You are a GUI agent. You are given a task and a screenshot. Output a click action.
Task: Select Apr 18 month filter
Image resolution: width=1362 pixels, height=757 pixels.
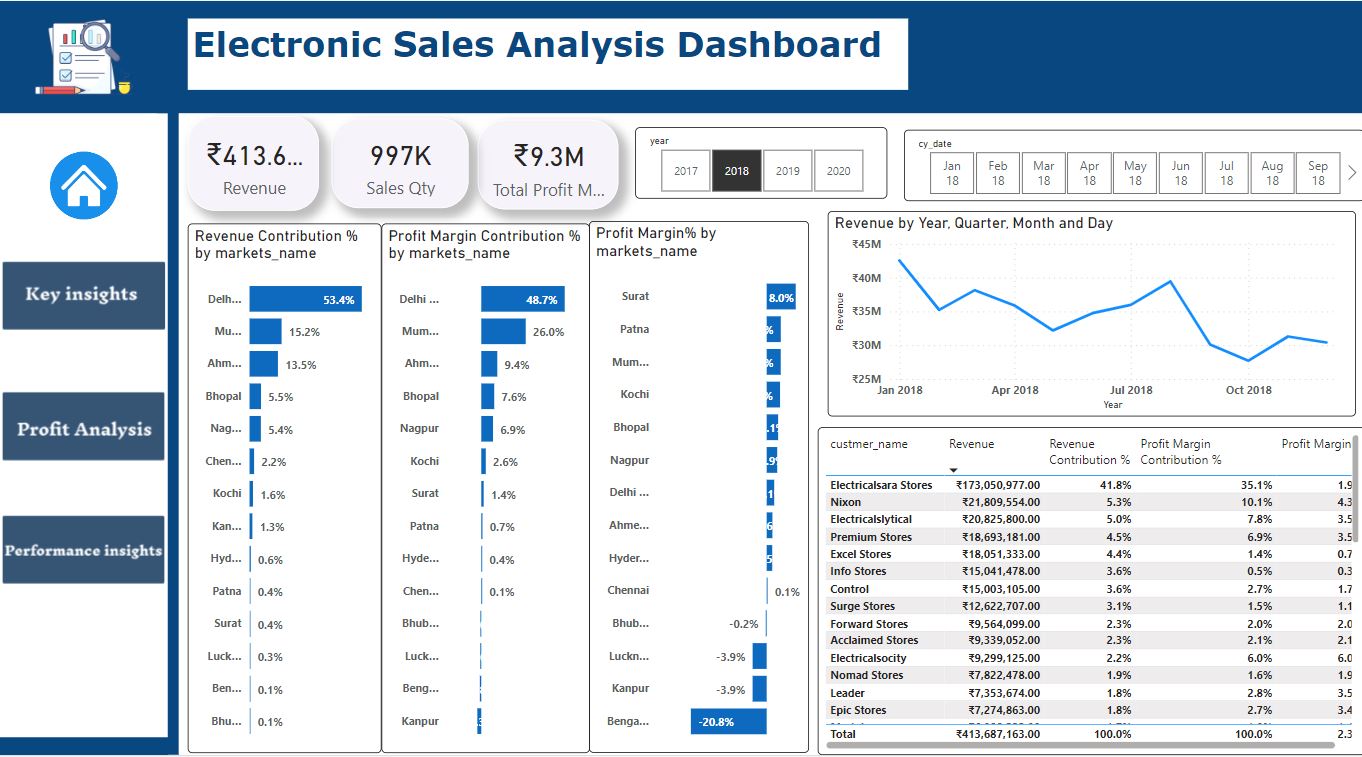1089,171
